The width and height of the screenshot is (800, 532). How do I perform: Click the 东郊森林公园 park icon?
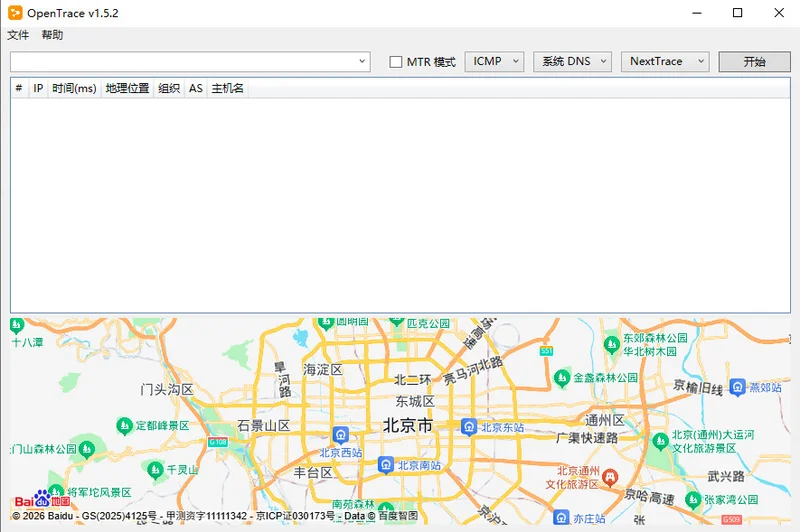coord(612,345)
